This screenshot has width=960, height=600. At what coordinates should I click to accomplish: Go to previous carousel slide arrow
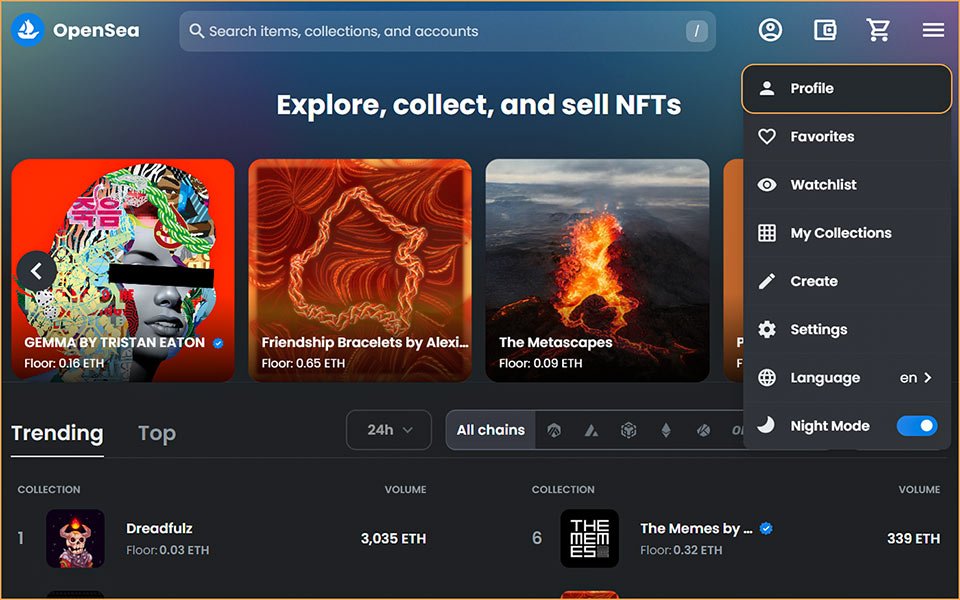pos(37,271)
